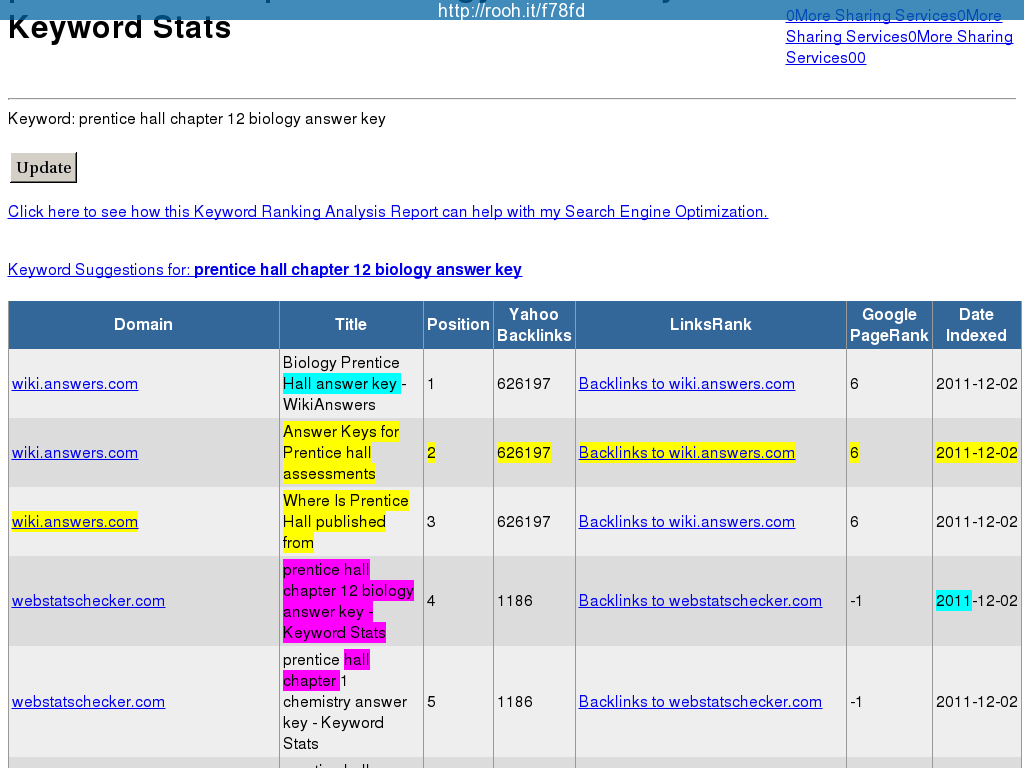Open the Keyword Ranking Analysis Report help link
This screenshot has width=1024, height=768.
[387, 212]
